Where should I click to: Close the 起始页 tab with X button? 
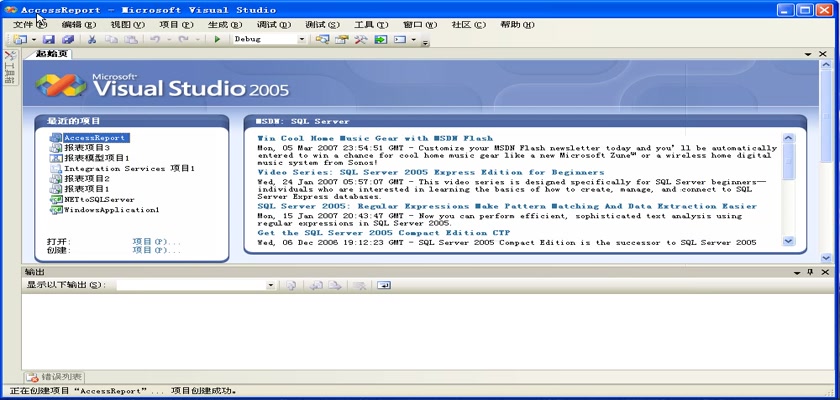coord(823,54)
